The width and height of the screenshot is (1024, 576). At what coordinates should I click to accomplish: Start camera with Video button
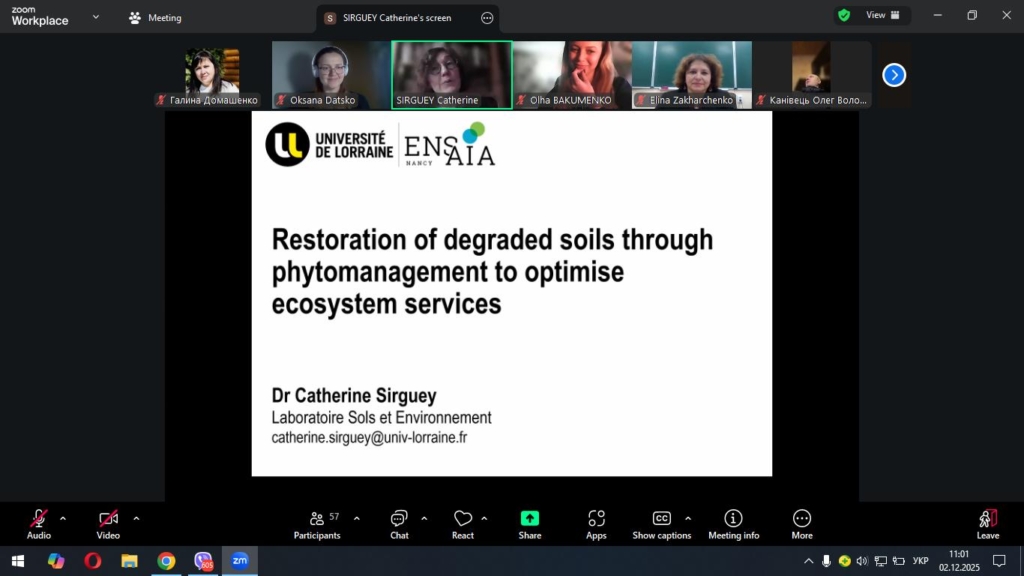pyautogui.click(x=108, y=523)
